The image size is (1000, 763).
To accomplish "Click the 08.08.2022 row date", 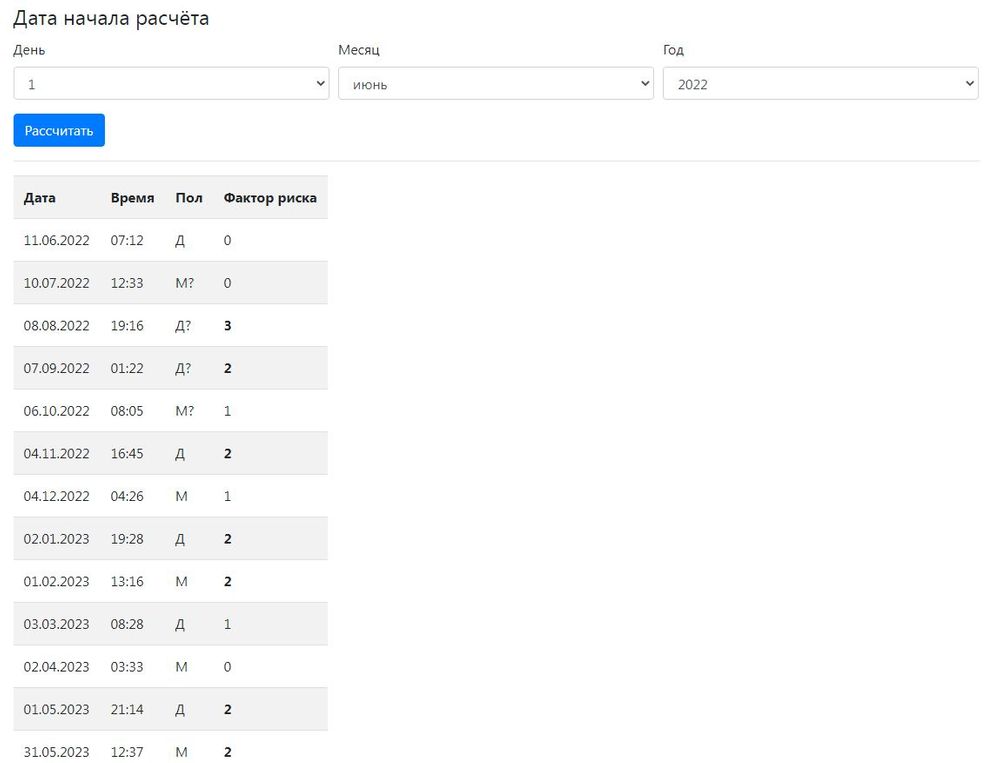I will pos(57,326).
